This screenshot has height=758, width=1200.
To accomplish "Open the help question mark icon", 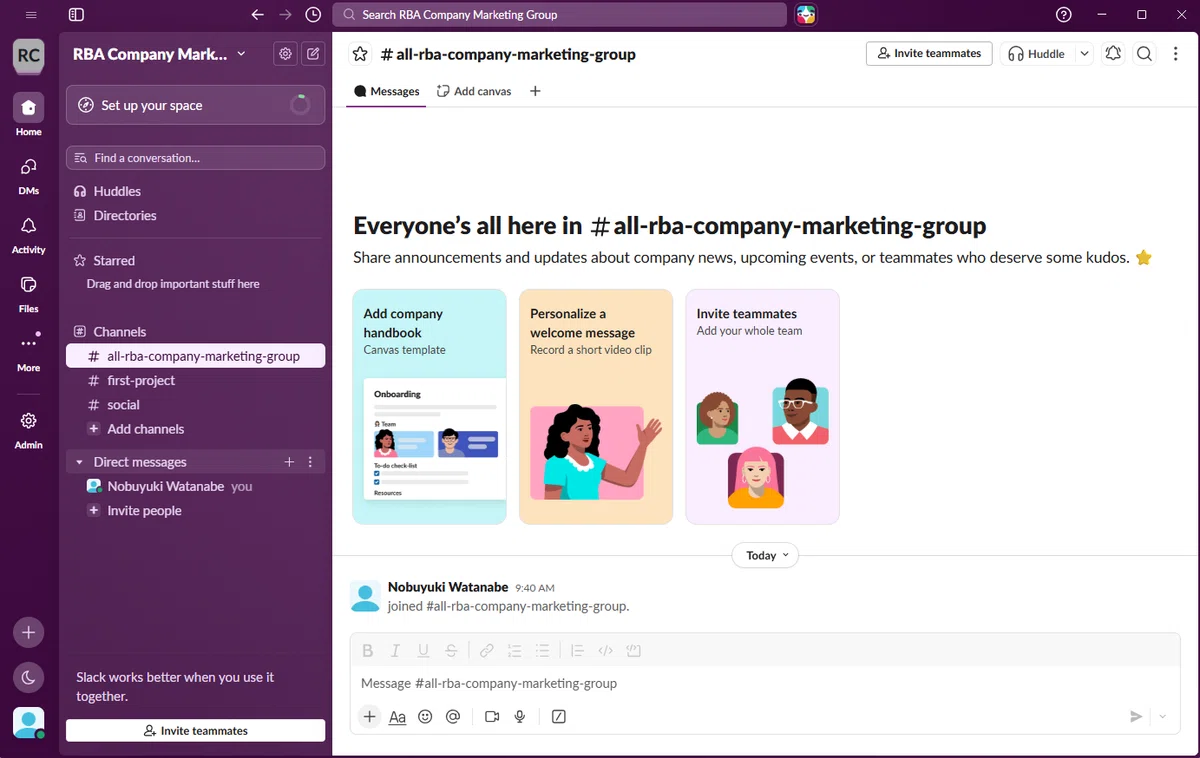I will click(x=1064, y=15).
